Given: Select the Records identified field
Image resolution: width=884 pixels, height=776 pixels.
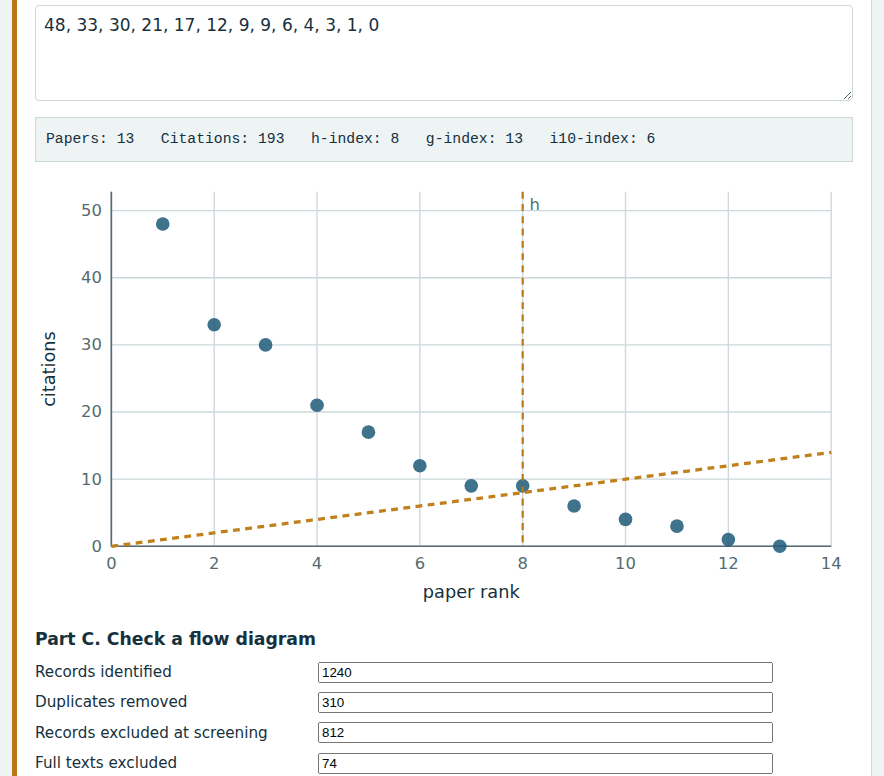Looking at the screenshot, I should 545,672.
